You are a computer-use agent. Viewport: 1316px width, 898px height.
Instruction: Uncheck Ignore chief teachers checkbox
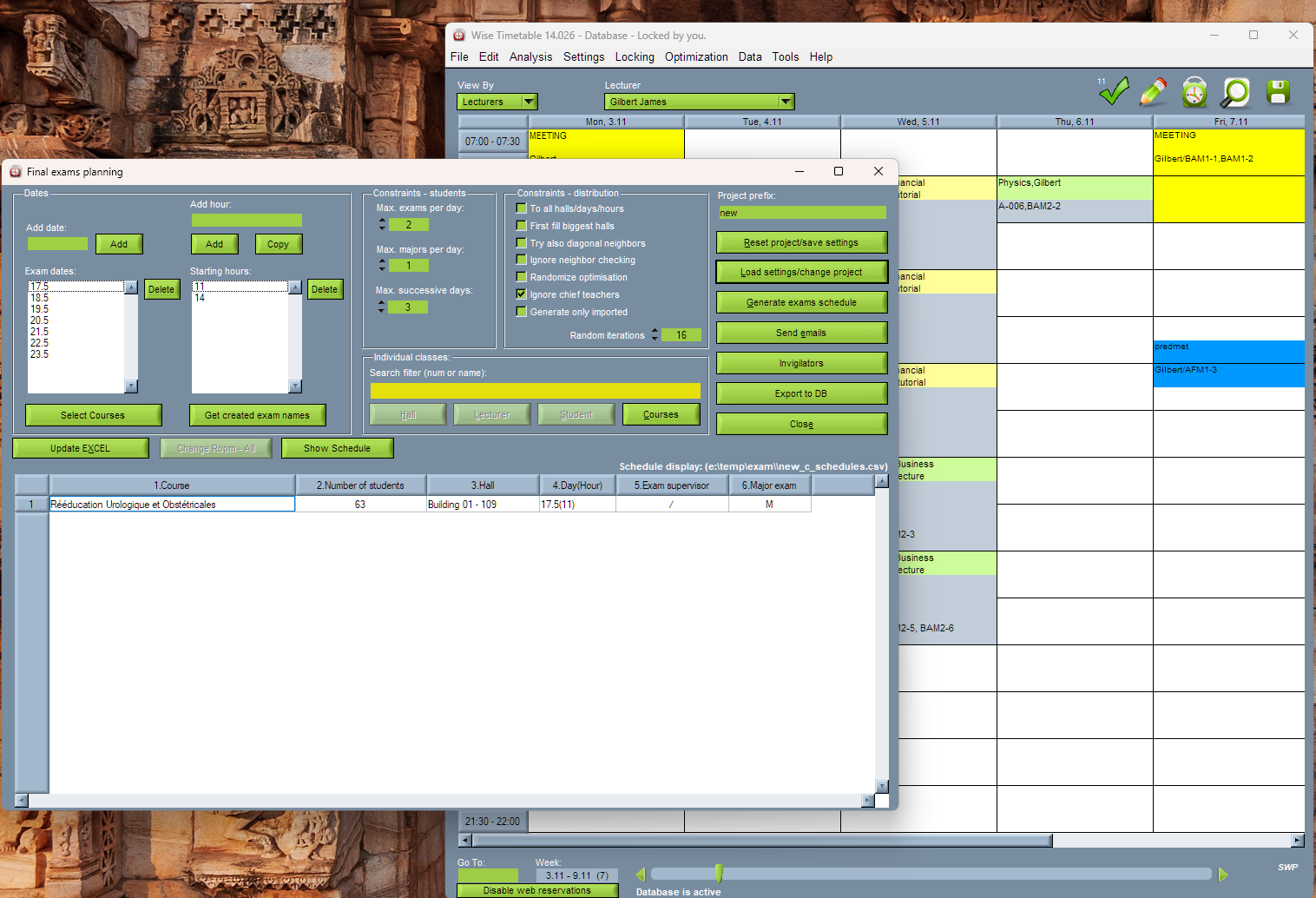522,294
